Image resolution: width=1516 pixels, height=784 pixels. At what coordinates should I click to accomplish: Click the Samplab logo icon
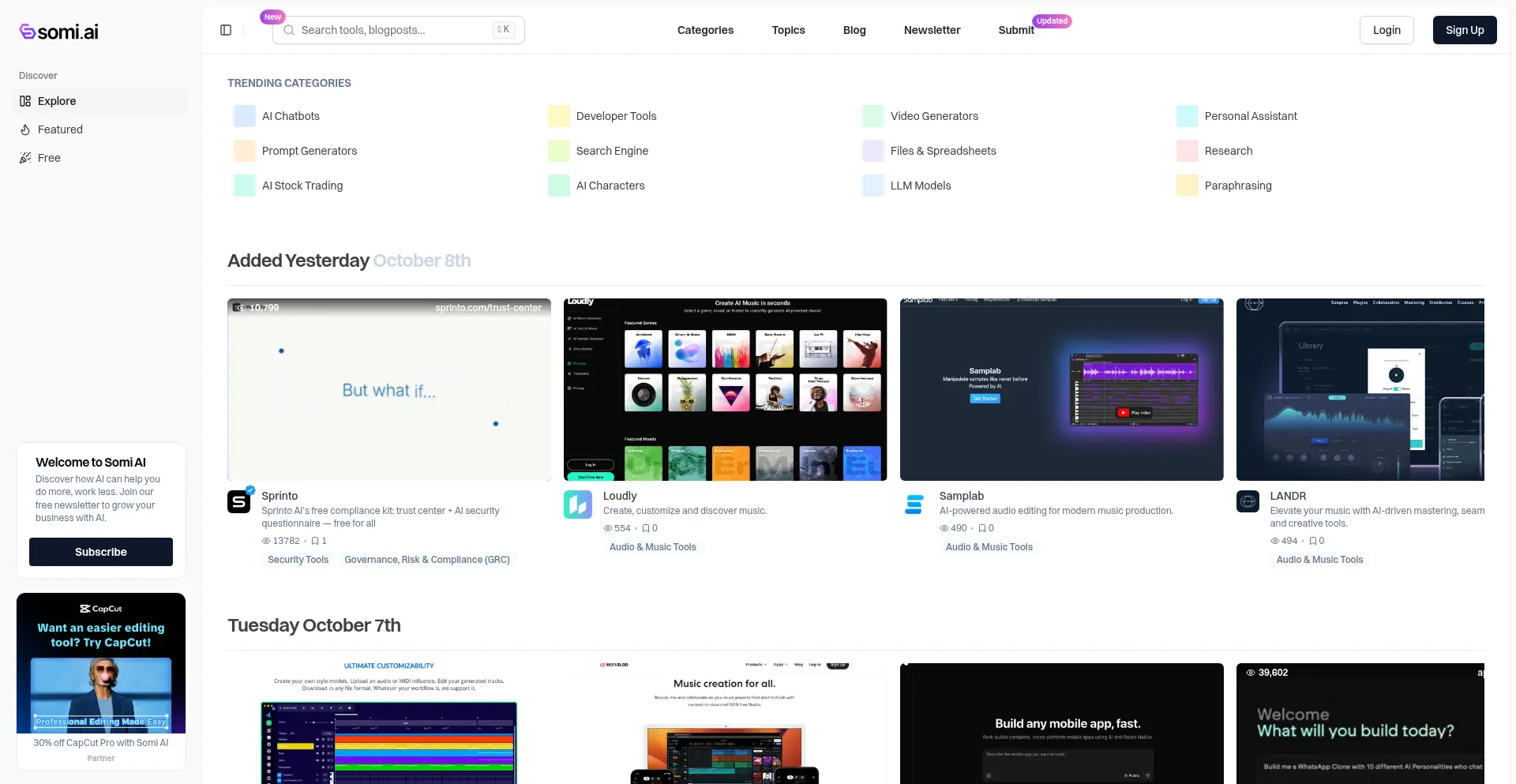click(x=914, y=505)
